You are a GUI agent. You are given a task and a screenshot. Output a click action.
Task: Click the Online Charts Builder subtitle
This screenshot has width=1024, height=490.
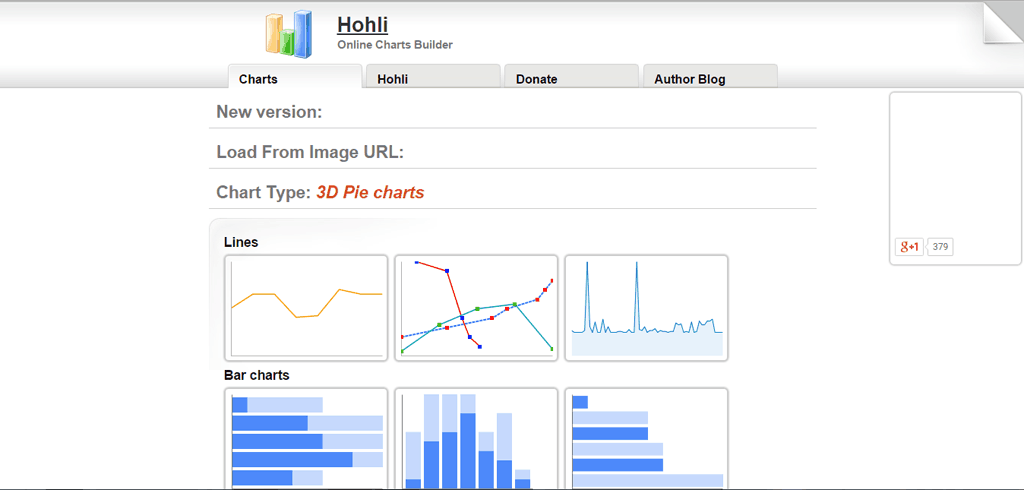click(395, 45)
